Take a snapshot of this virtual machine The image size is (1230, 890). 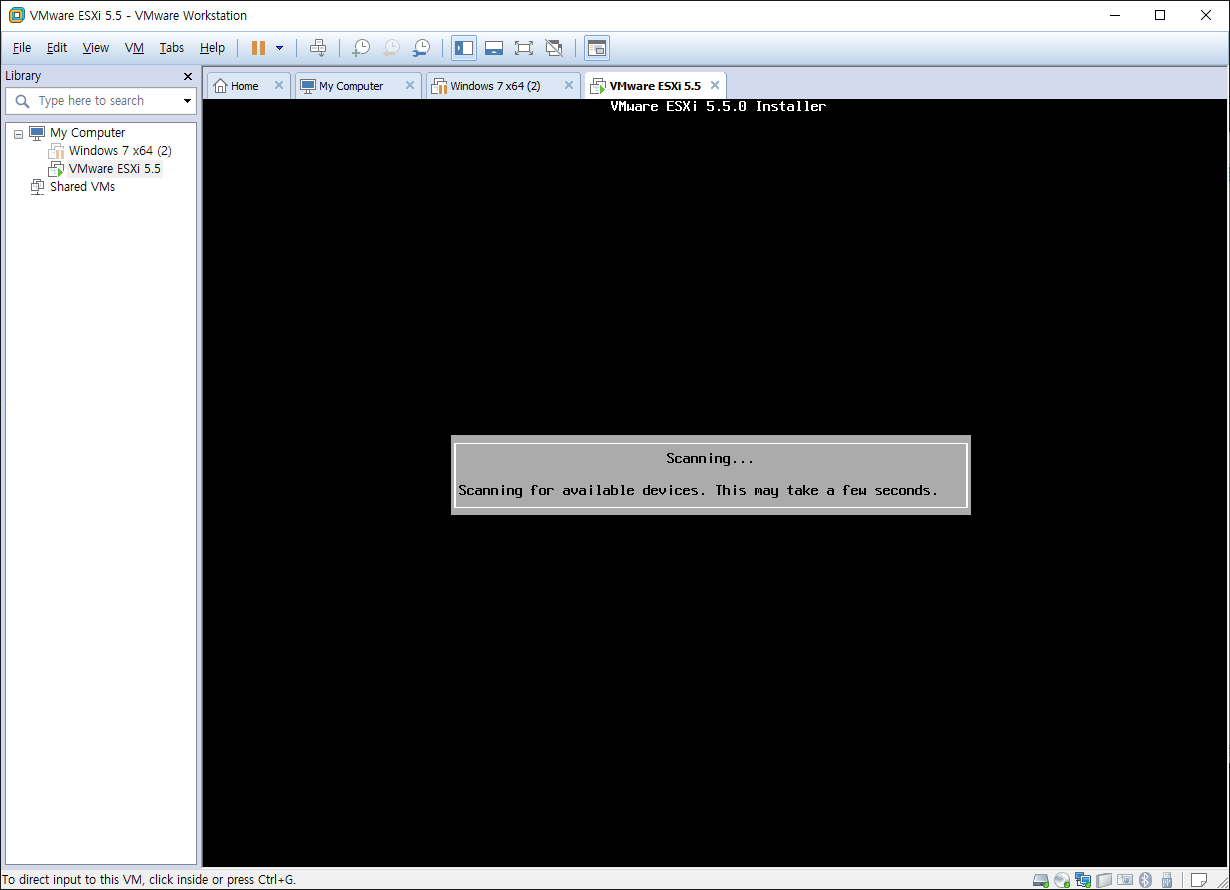pyautogui.click(x=361, y=48)
